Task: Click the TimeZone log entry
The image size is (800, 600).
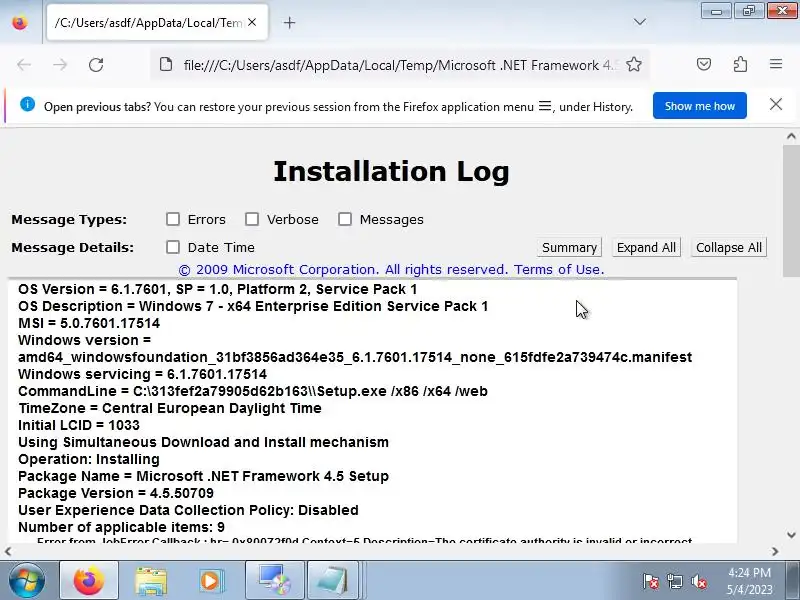Action: point(170,408)
